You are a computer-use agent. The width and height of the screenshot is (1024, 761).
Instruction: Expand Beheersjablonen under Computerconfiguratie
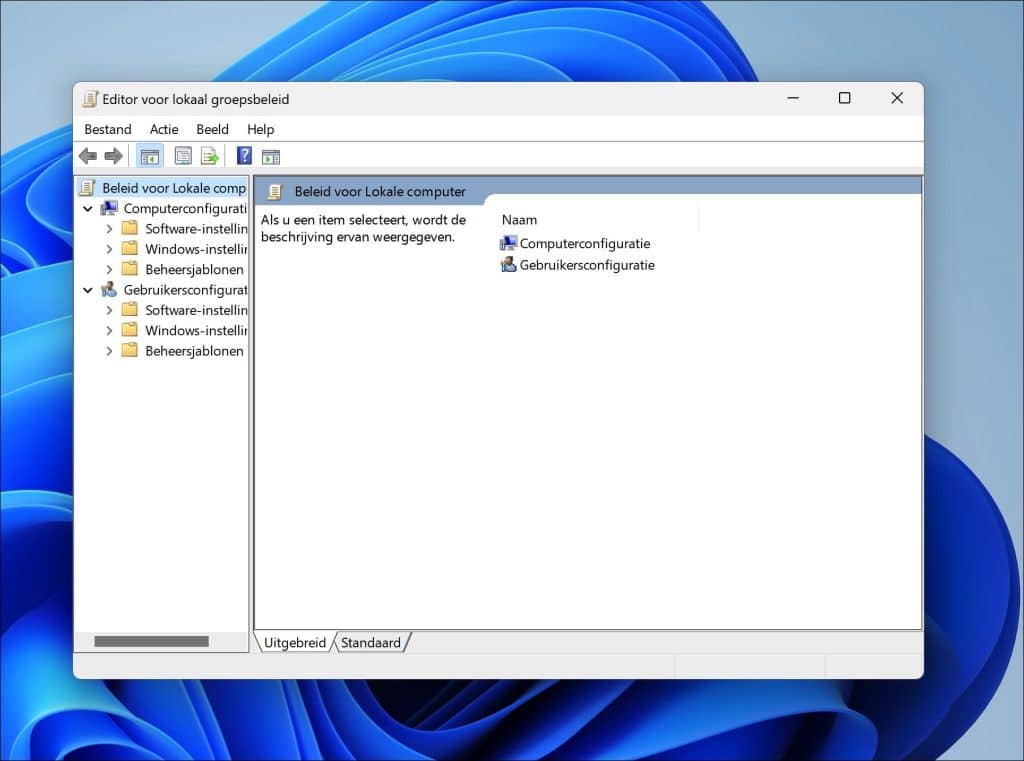click(x=109, y=269)
